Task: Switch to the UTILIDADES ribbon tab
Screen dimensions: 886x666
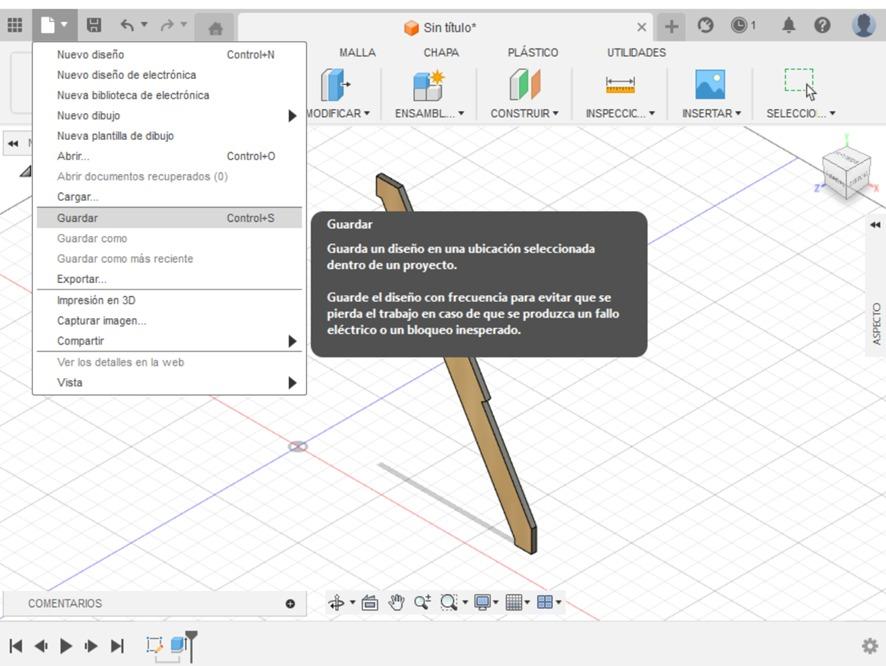Action: coord(636,53)
